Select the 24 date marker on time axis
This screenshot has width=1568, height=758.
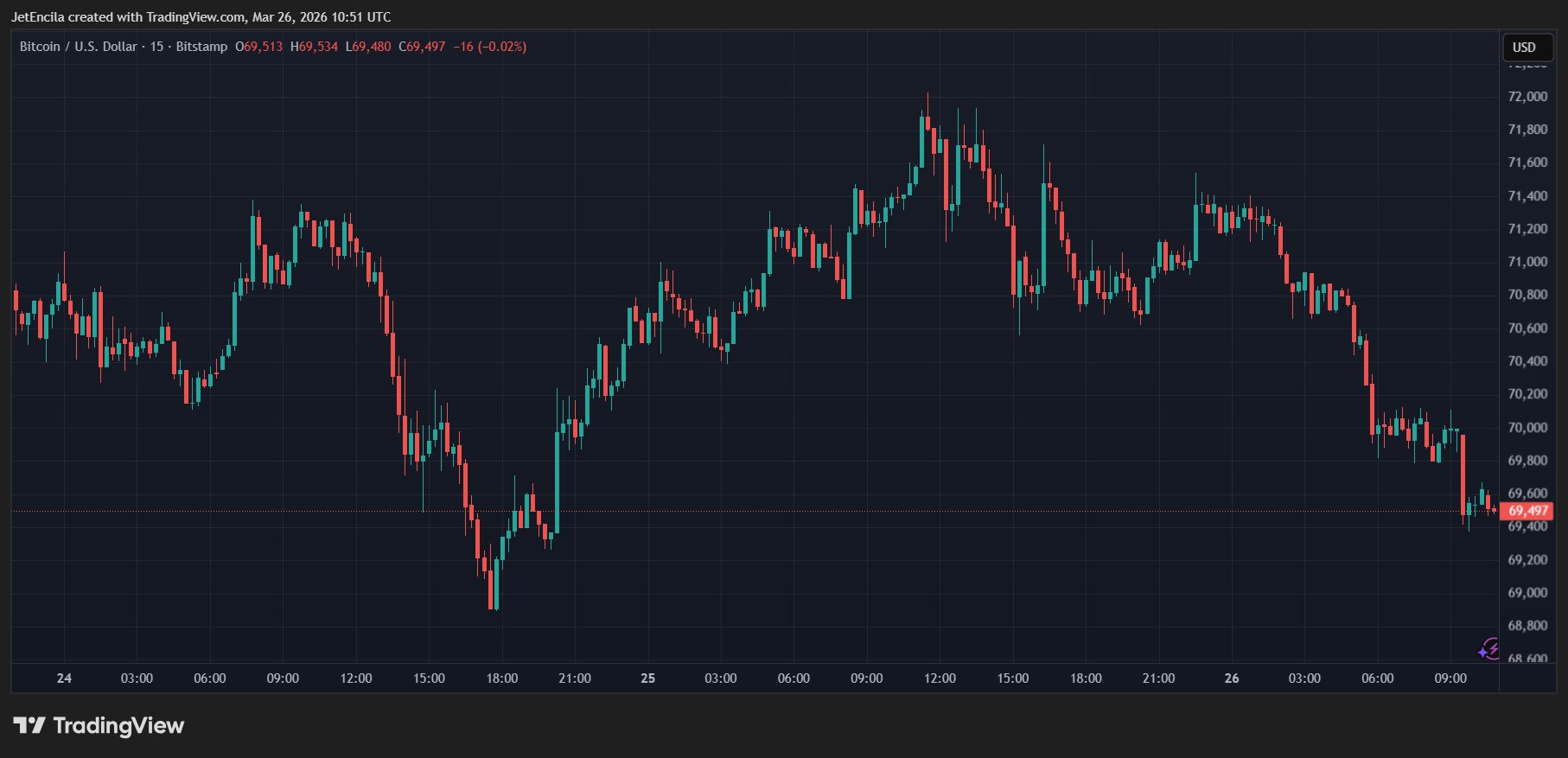click(64, 678)
